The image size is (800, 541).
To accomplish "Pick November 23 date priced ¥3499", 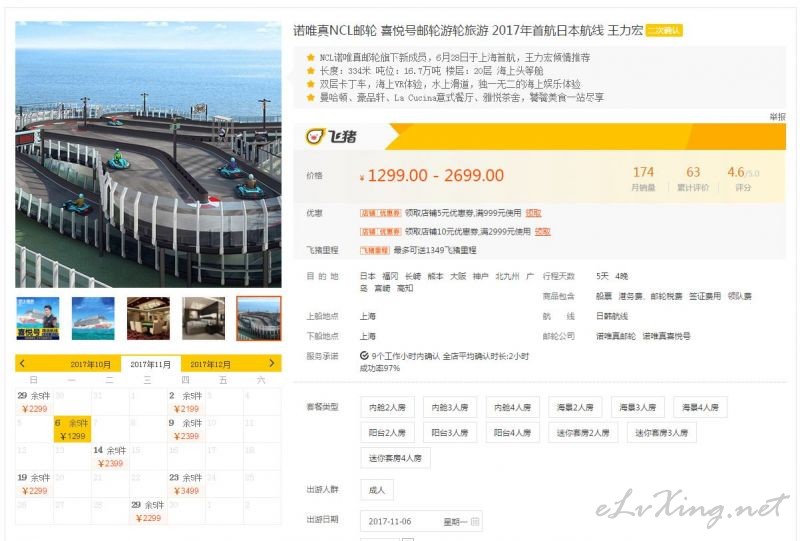I will 186,484.
